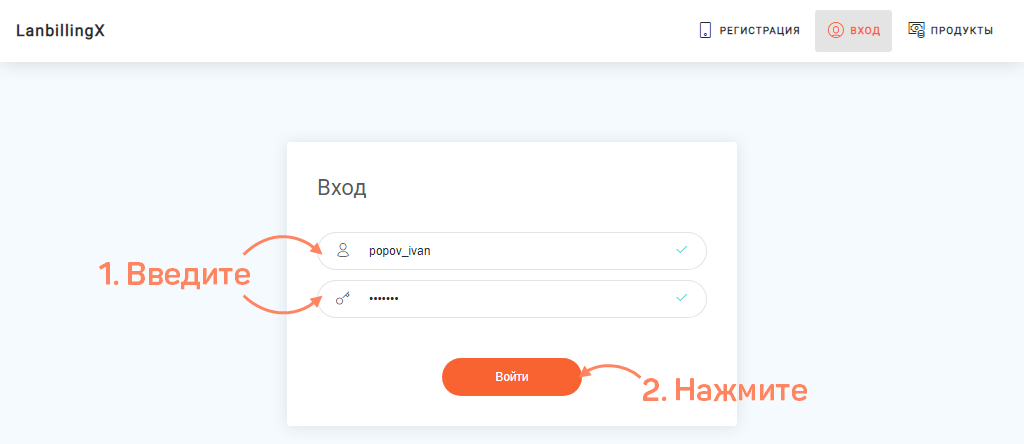The image size is (1024, 444).
Task: Open the ПРОДУКТЫ menu label
Action: 962,31
